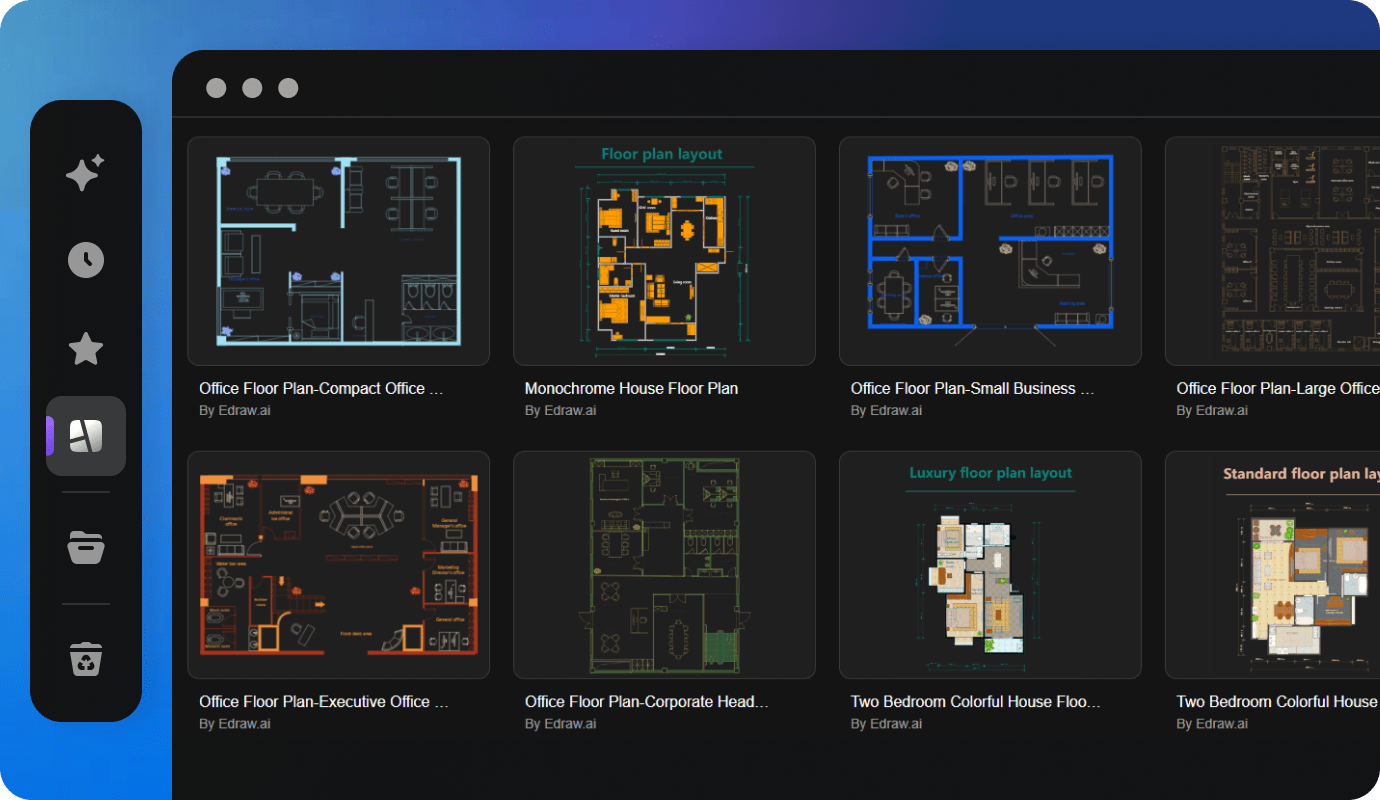Open the Luxury floor plan layout thumbnail

[x=990, y=564]
